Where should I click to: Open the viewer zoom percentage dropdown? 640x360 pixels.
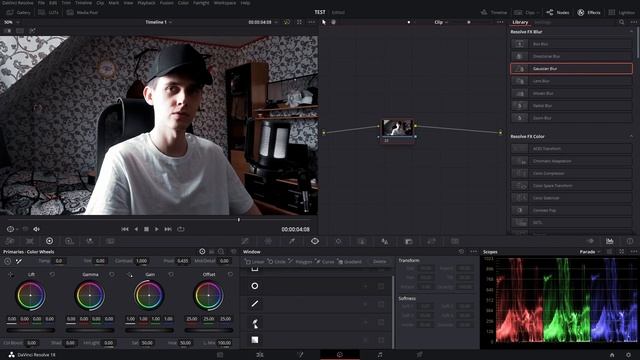[x=10, y=22]
